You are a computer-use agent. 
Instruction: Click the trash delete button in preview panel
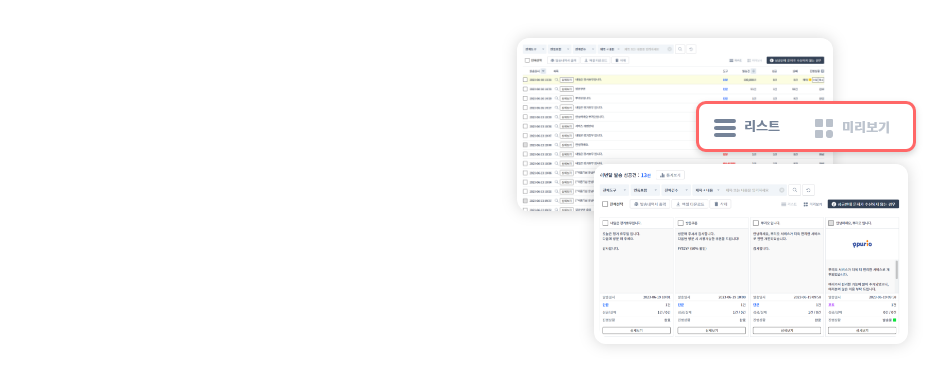pos(720,204)
